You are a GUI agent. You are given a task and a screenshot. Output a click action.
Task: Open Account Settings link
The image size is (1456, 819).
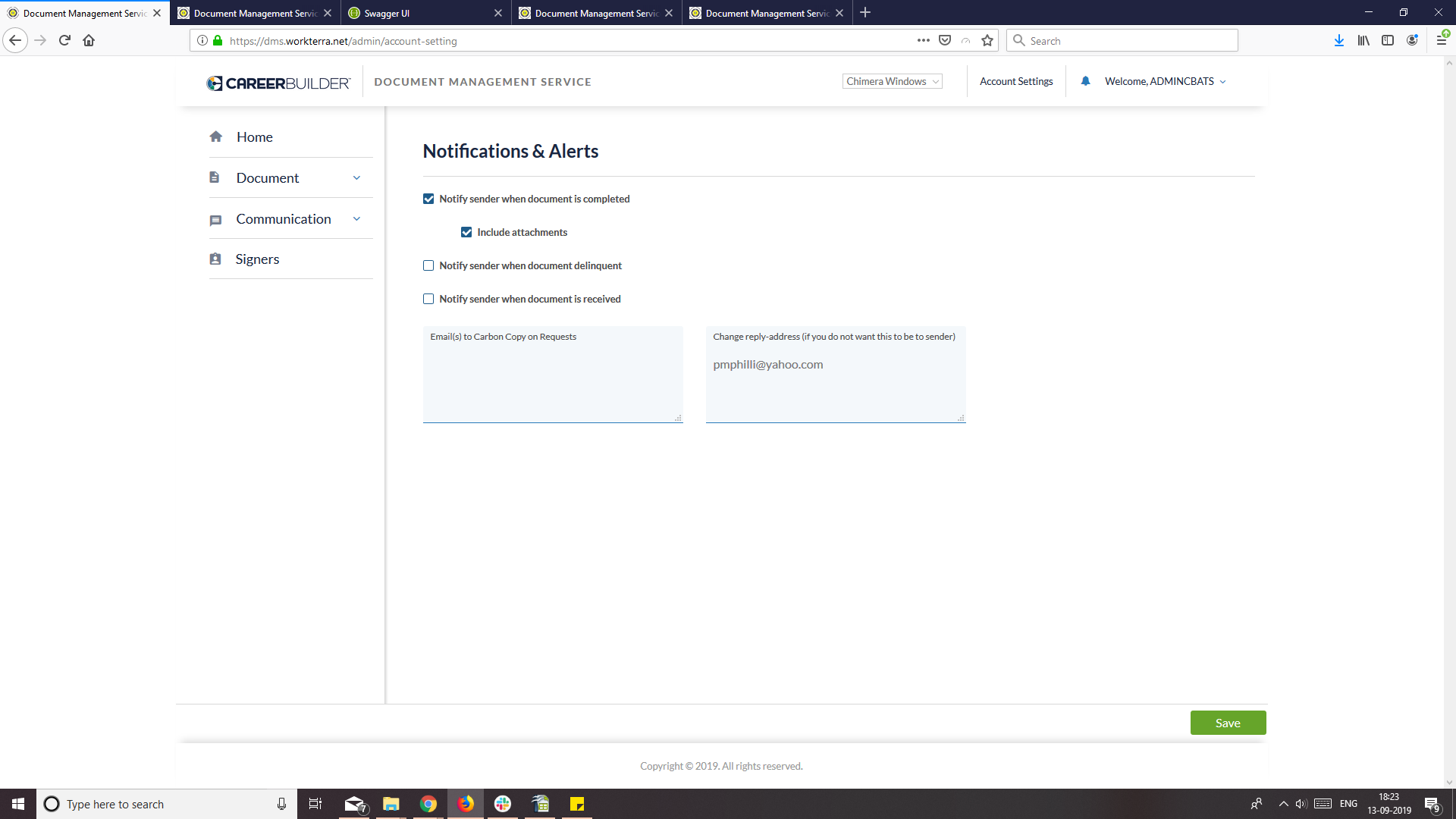pyautogui.click(x=1016, y=81)
